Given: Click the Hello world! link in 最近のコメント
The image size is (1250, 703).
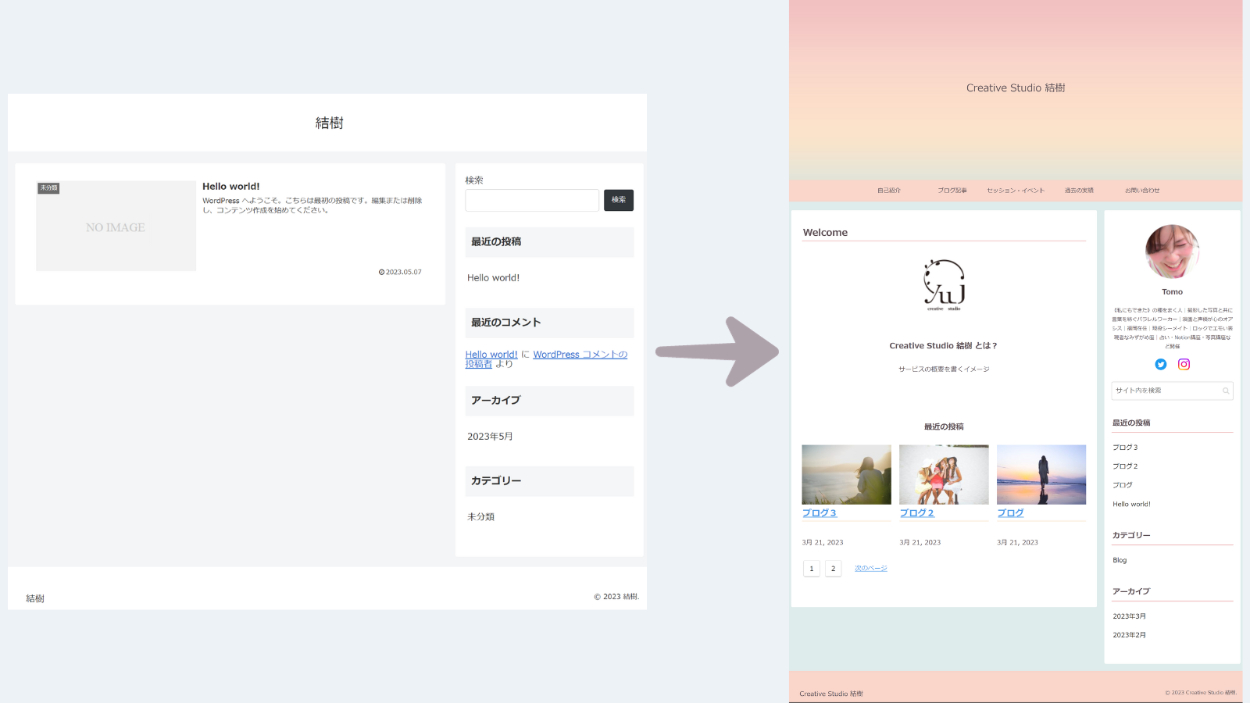Looking at the screenshot, I should tap(491, 354).
